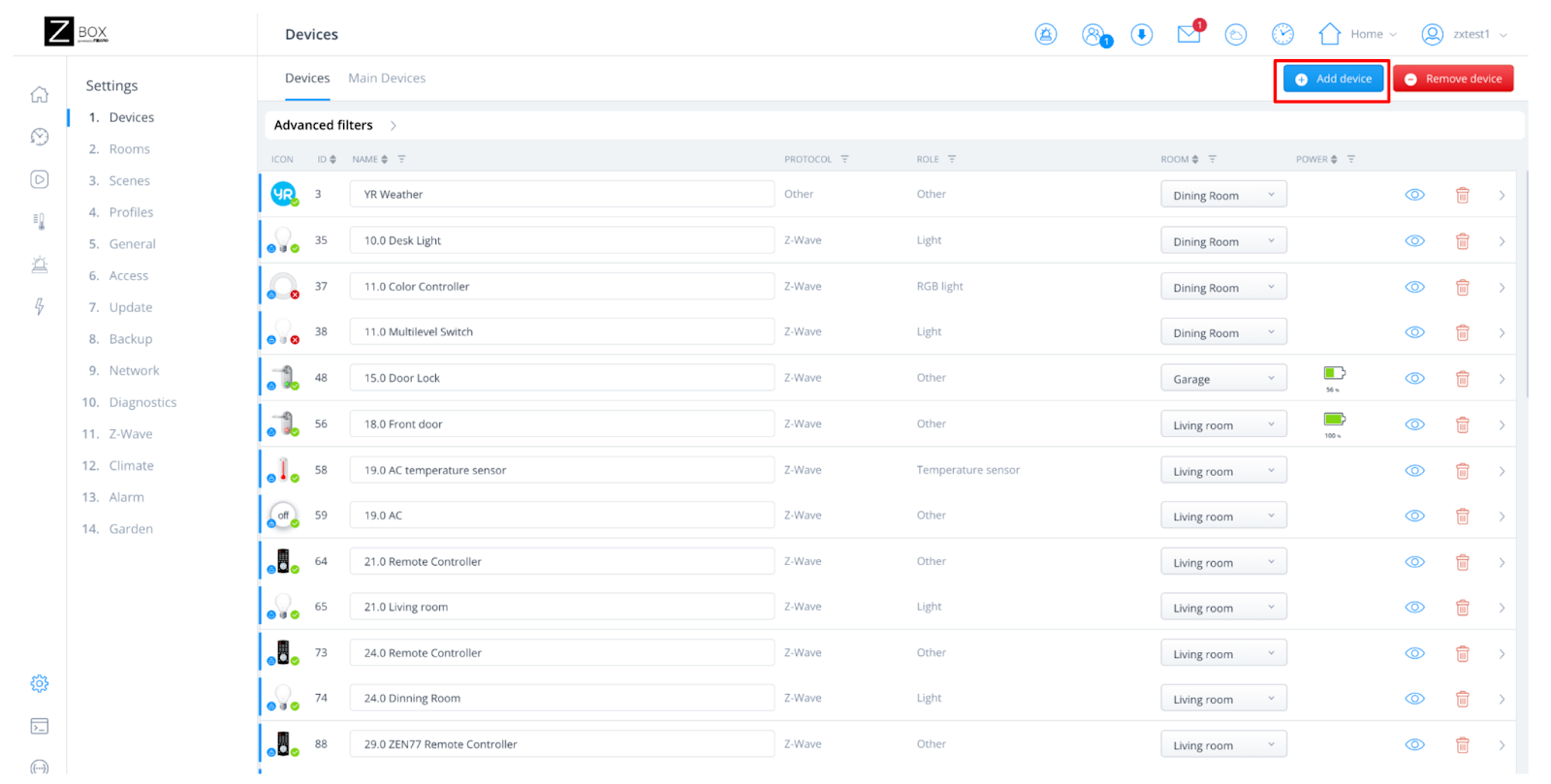1551x784 pixels.
Task: Delete 10.0 Desk Light with trash icon
Action: [x=1462, y=241]
